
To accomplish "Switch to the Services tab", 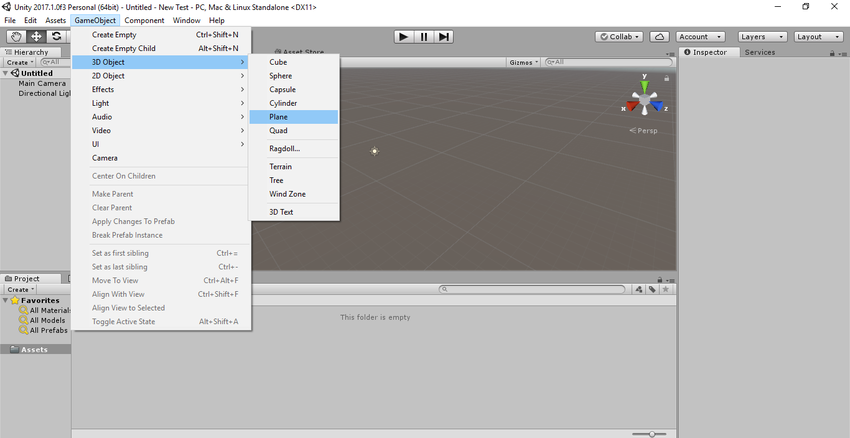I will coord(759,52).
